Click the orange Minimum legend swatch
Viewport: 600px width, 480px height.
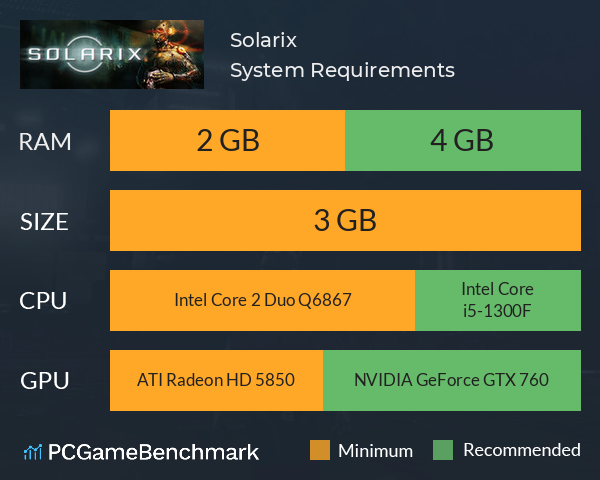pos(320,450)
